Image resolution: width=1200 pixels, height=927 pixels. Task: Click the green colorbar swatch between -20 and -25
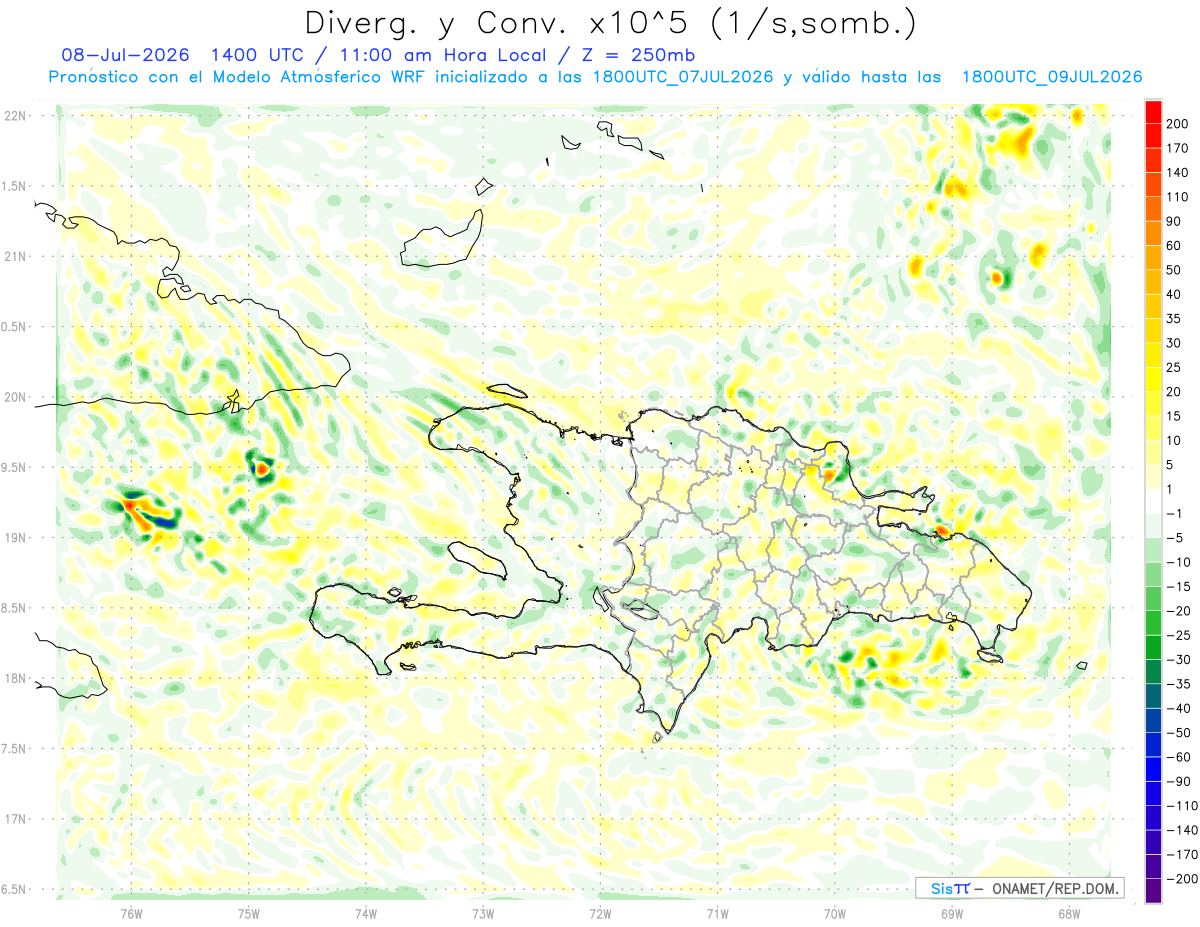tap(1153, 623)
